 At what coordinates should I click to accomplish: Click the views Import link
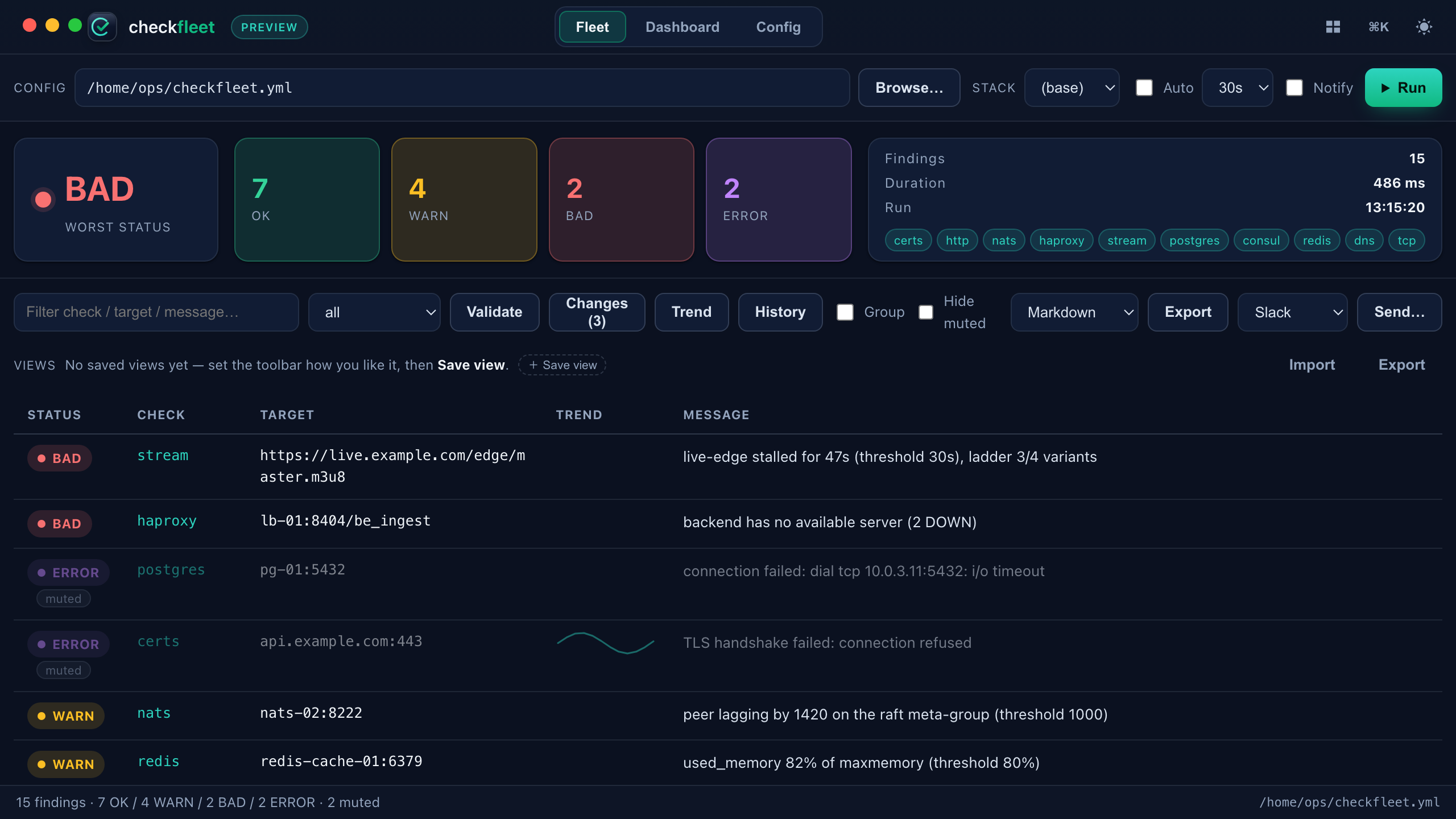point(1312,365)
